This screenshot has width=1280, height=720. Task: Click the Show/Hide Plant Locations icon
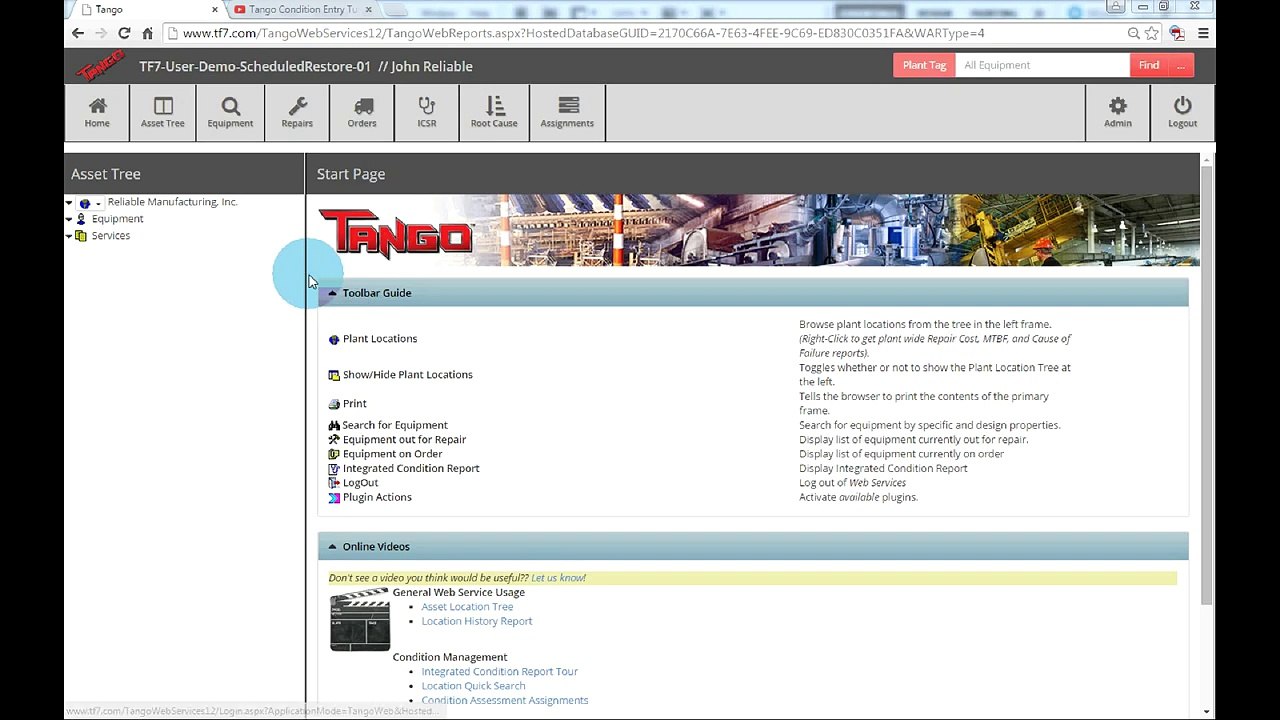tap(334, 376)
